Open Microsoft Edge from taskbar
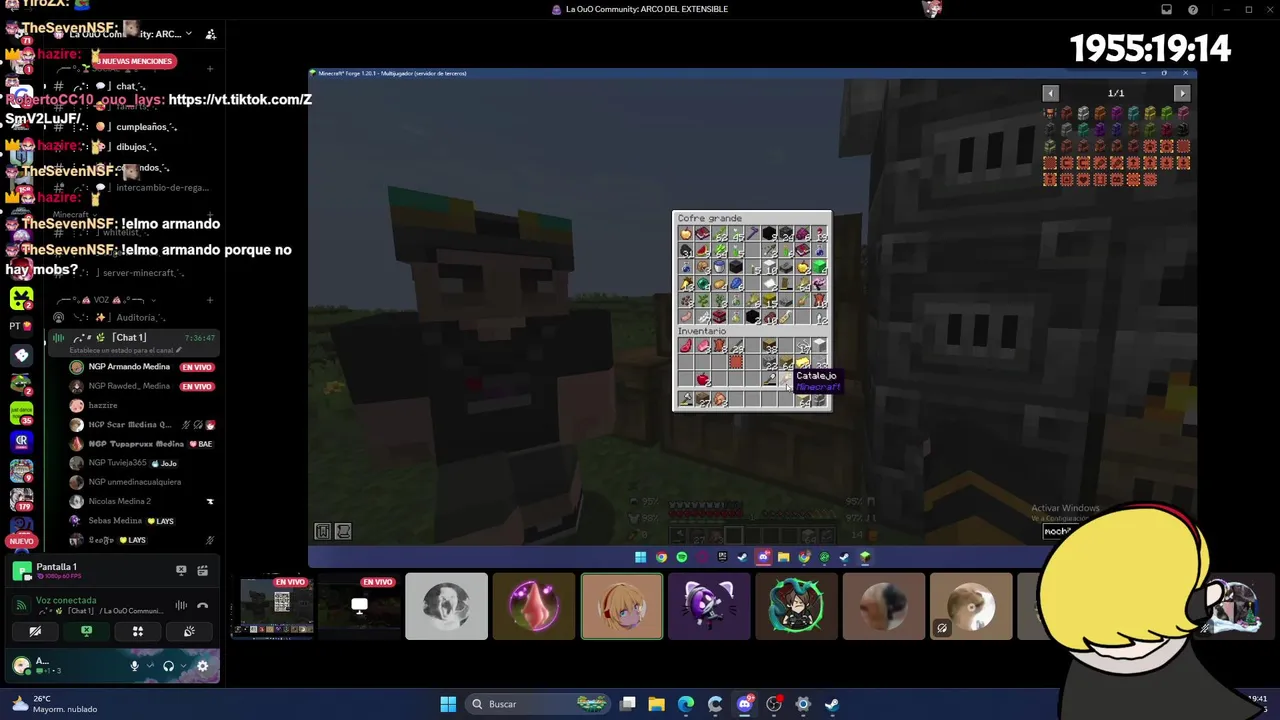The height and width of the screenshot is (720, 1280). [x=686, y=704]
